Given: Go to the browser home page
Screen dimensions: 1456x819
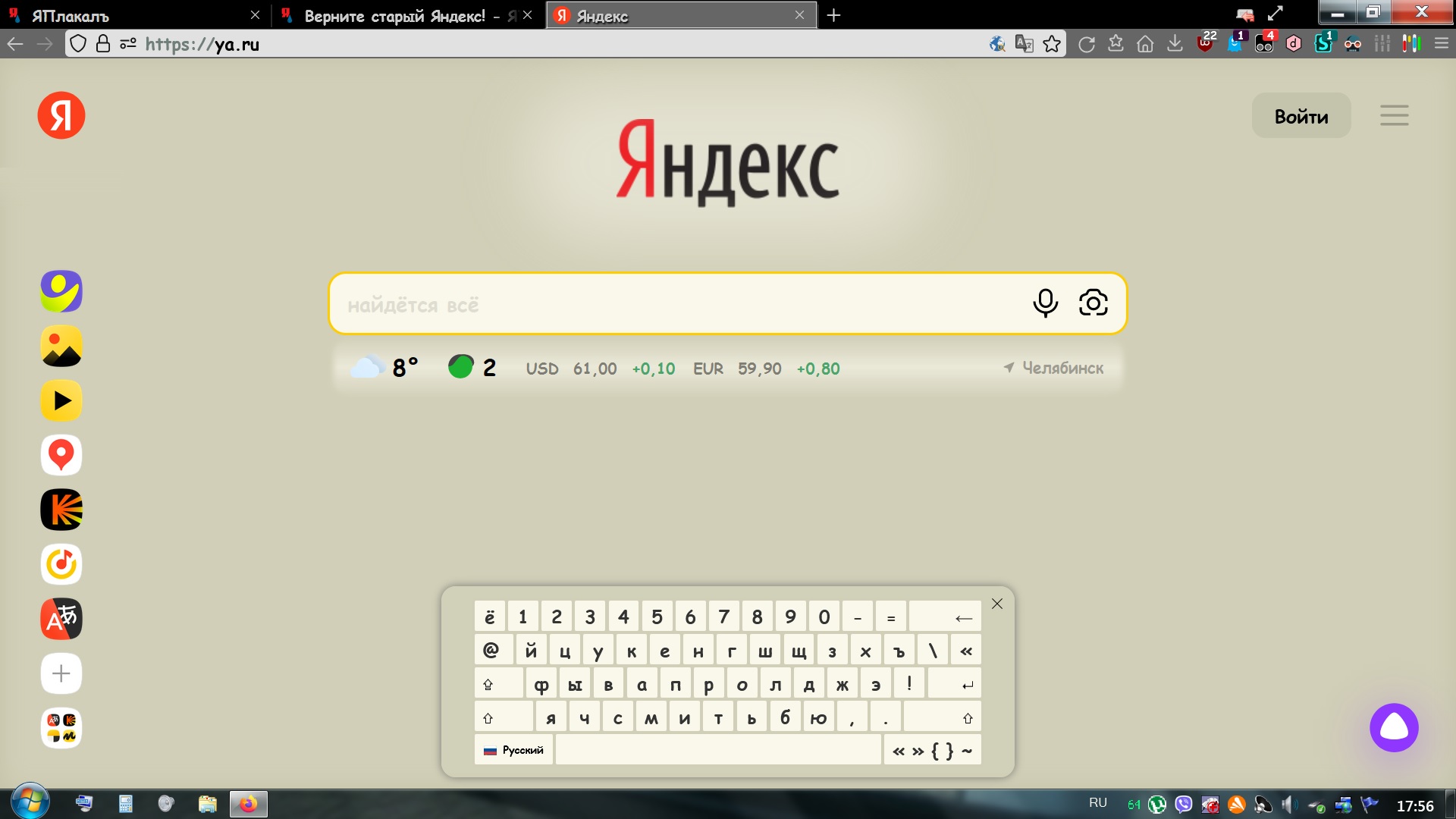Looking at the screenshot, I should [x=1145, y=44].
